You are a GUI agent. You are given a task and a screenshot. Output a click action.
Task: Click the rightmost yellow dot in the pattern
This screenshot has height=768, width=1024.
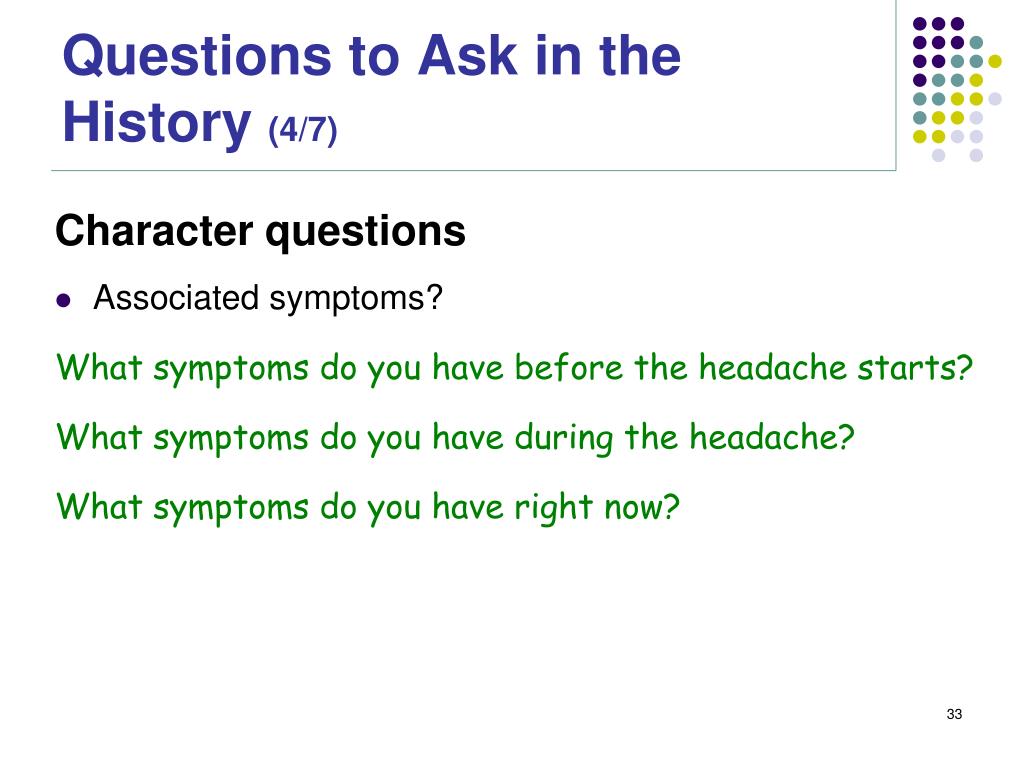995,61
